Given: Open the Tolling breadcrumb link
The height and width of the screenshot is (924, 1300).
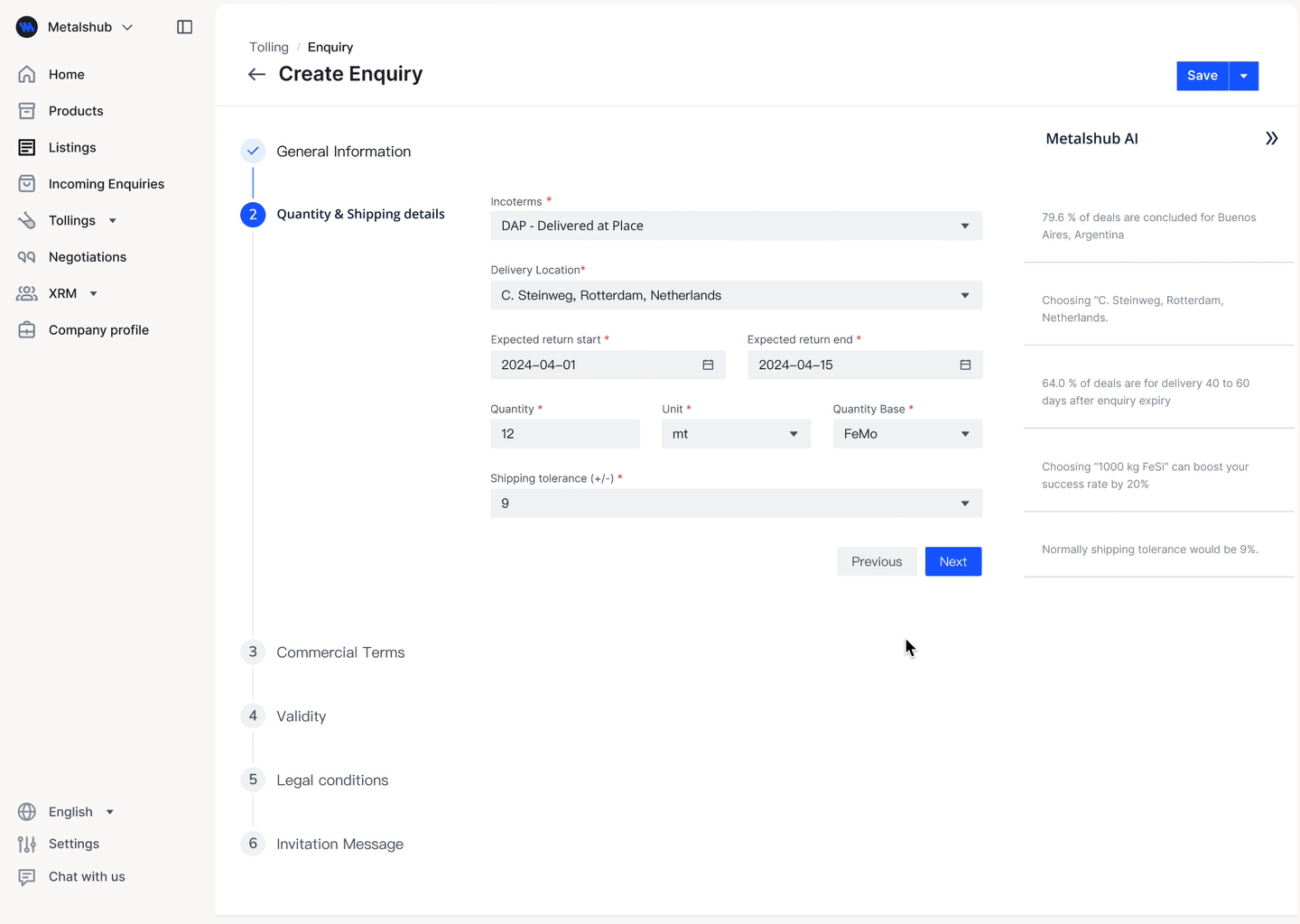Looking at the screenshot, I should click(x=268, y=47).
